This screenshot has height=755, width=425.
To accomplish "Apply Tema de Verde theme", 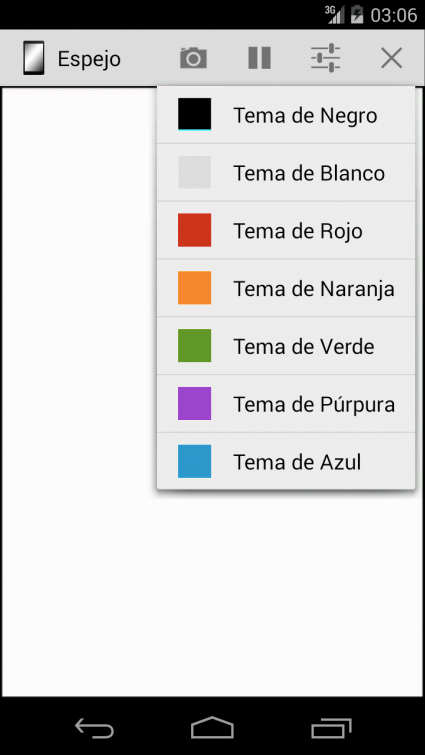I will pyautogui.click(x=286, y=346).
